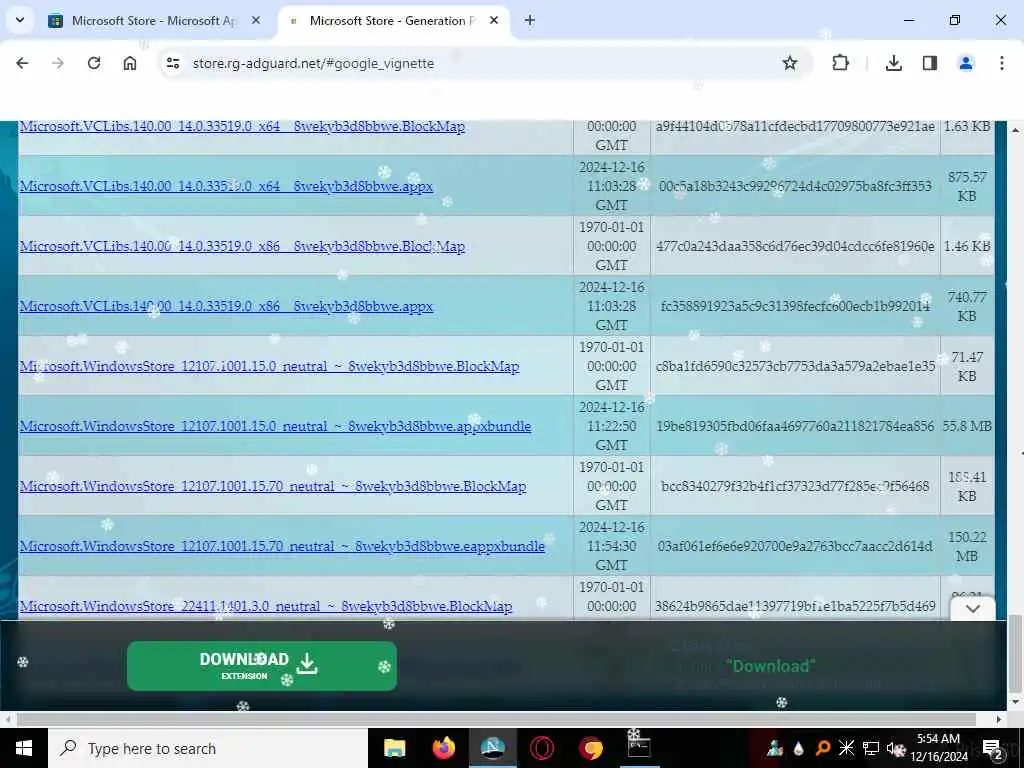Open the profile avatar menu
The width and height of the screenshot is (1024, 768).
click(966, 63)
